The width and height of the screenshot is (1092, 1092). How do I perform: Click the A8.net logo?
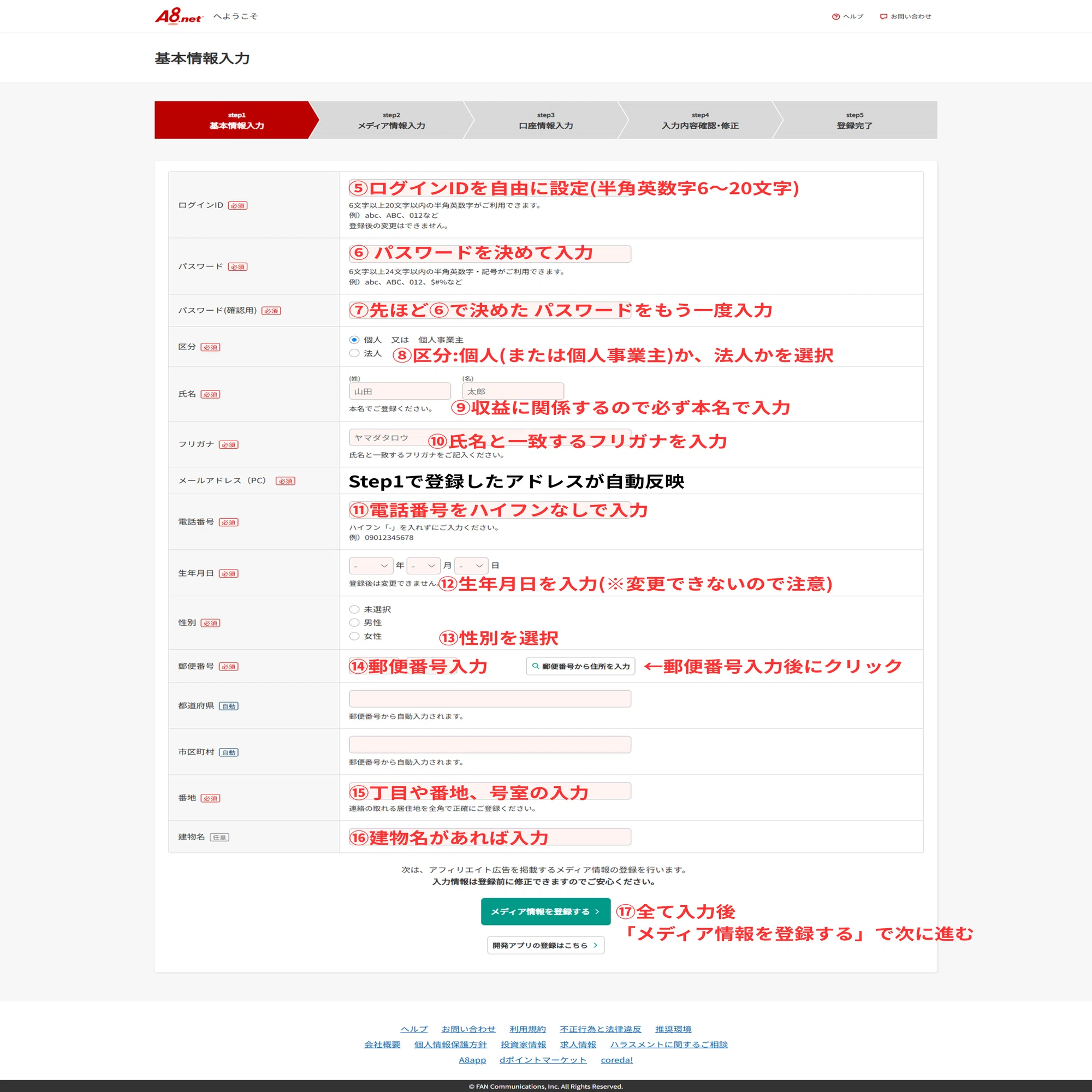[x=179, y=16]
